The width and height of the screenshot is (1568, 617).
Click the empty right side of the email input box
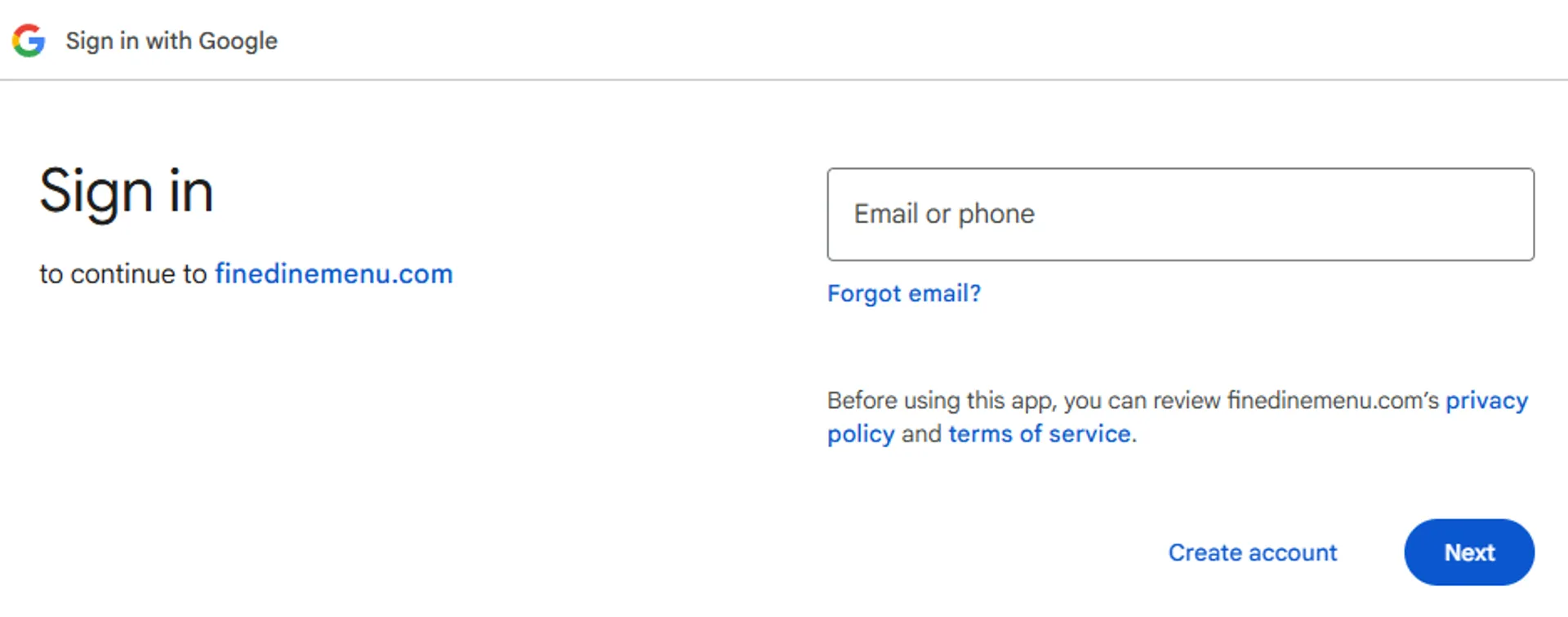tap(1347, 215)
